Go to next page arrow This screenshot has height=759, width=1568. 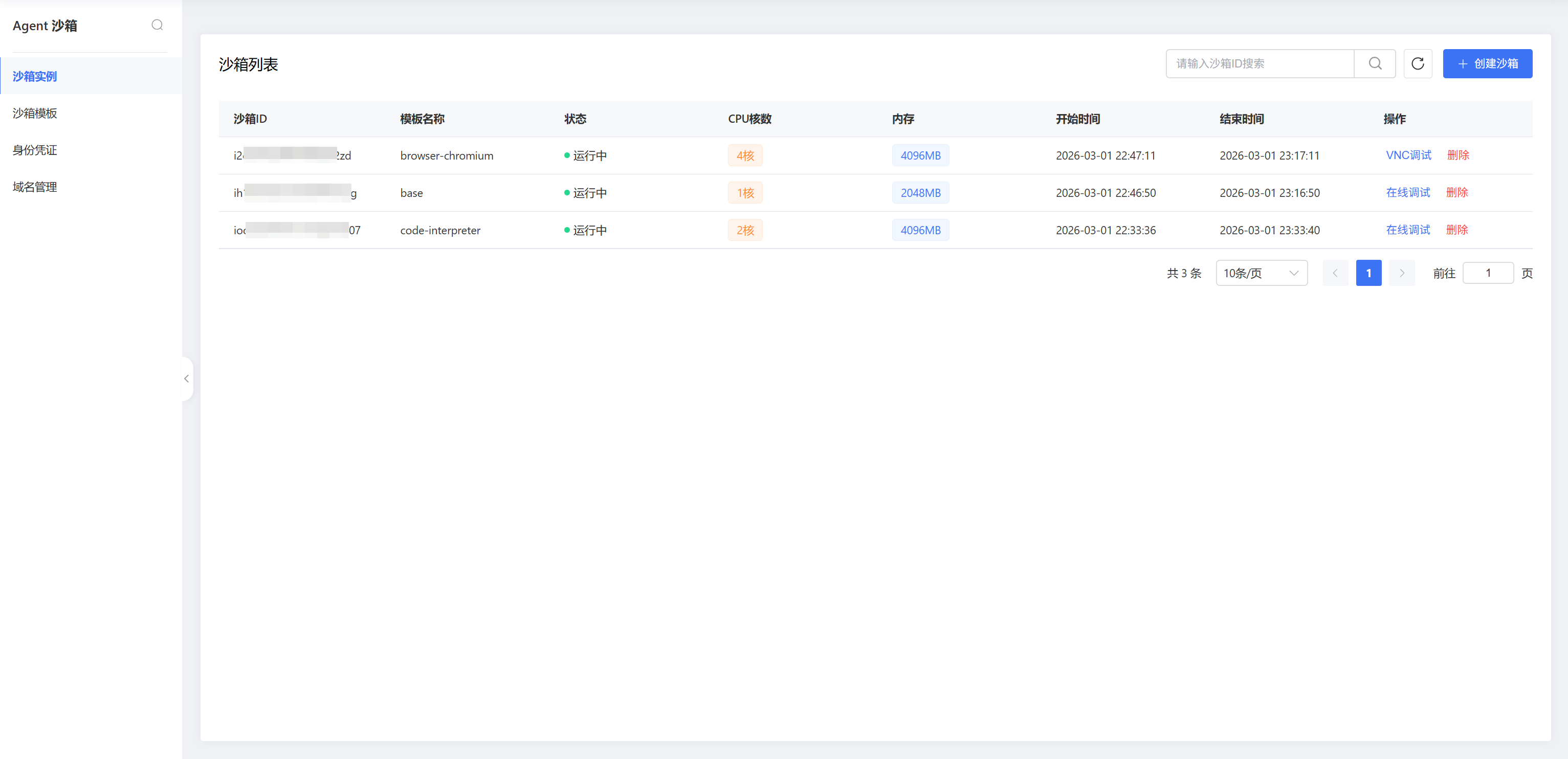coord(1401,273)
